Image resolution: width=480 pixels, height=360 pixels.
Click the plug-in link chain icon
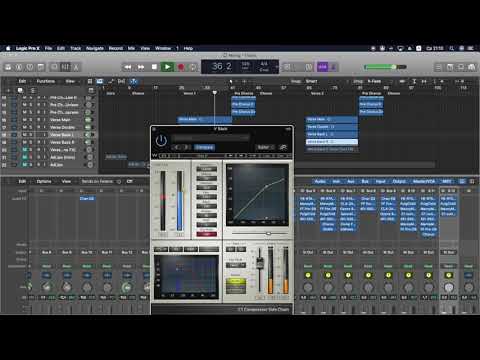point(283,147)
